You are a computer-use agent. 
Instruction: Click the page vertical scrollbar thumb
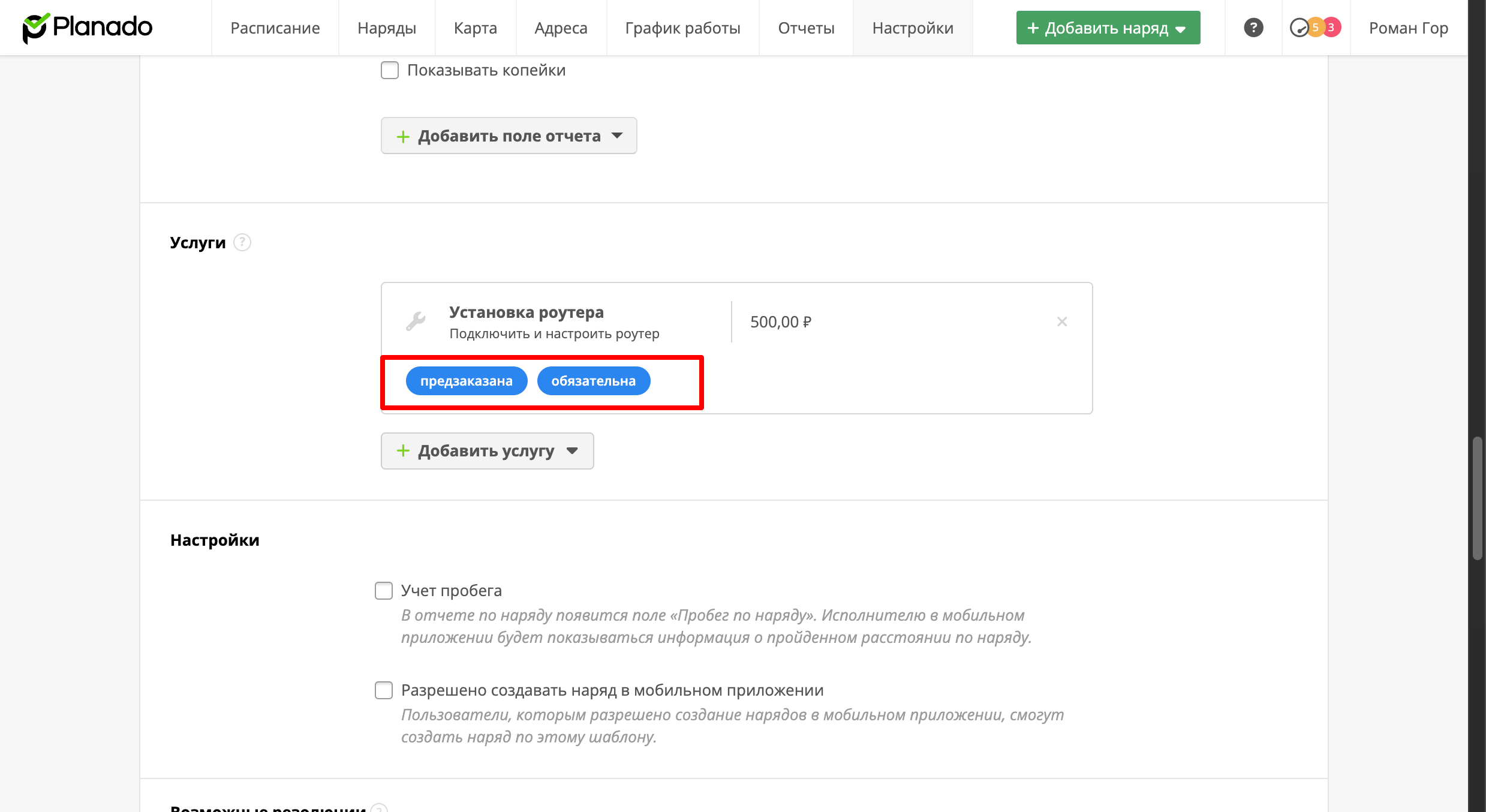coord(1477,498)
